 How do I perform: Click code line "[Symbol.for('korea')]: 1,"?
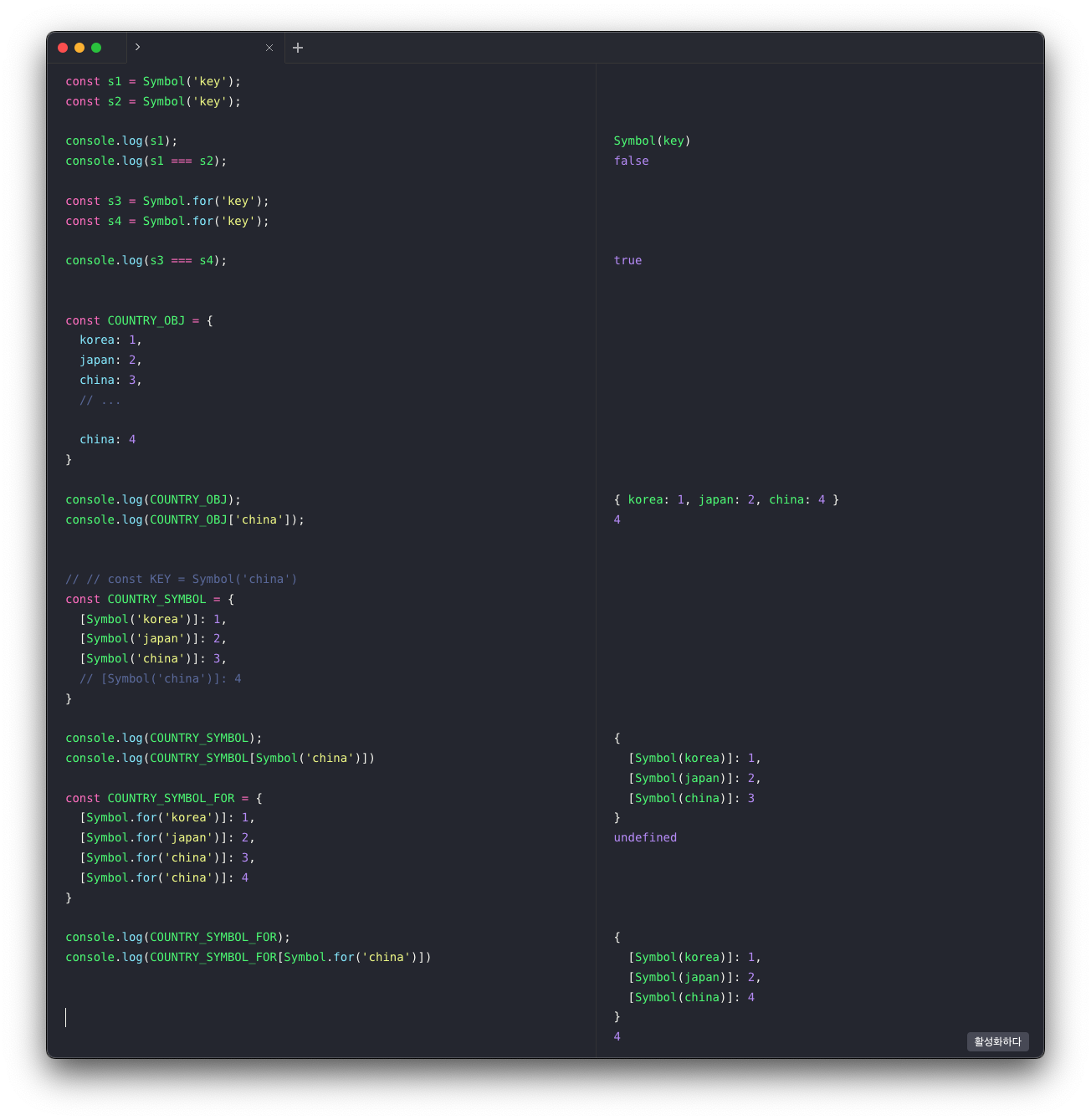167,817
